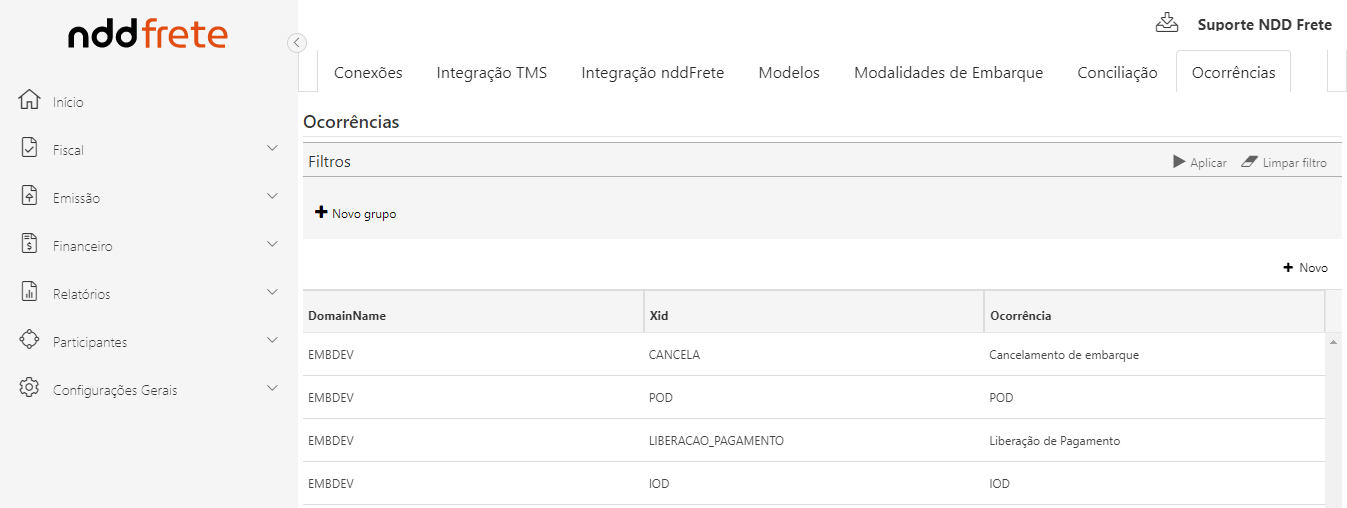
Task: Click the Financeiro dollar document icon
Action: (x=30, y=245)
